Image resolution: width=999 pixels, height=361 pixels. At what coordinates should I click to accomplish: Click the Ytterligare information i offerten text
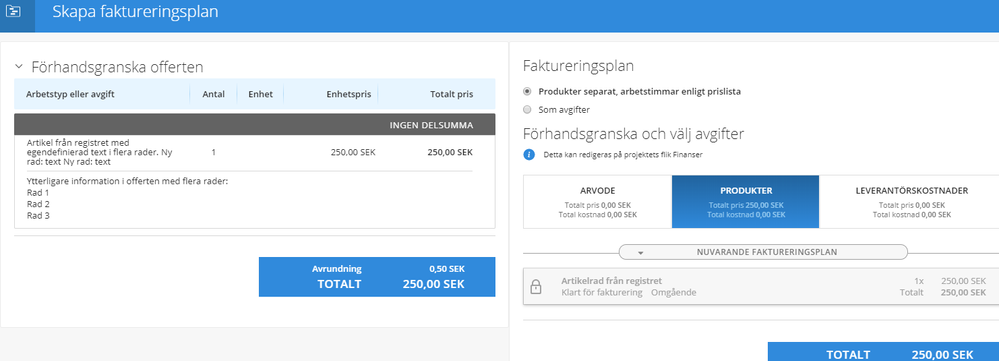[127, 181]
